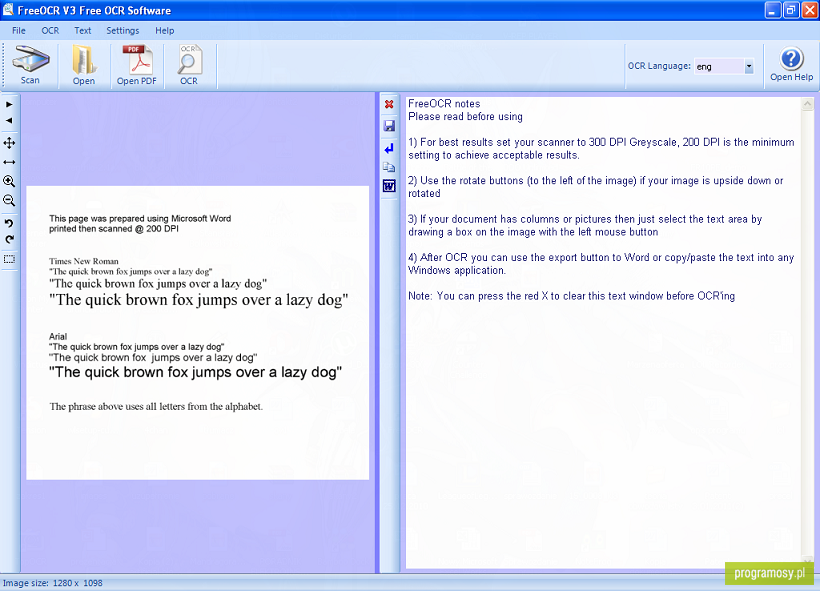Click the horizontal double-arrow fit-width icon
This screenshot has width=820, height=591.
tap(9, 162)
